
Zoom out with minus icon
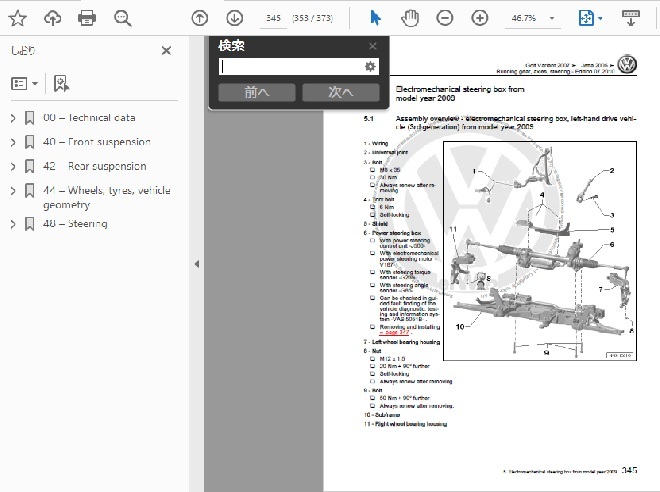pos(444,18)
